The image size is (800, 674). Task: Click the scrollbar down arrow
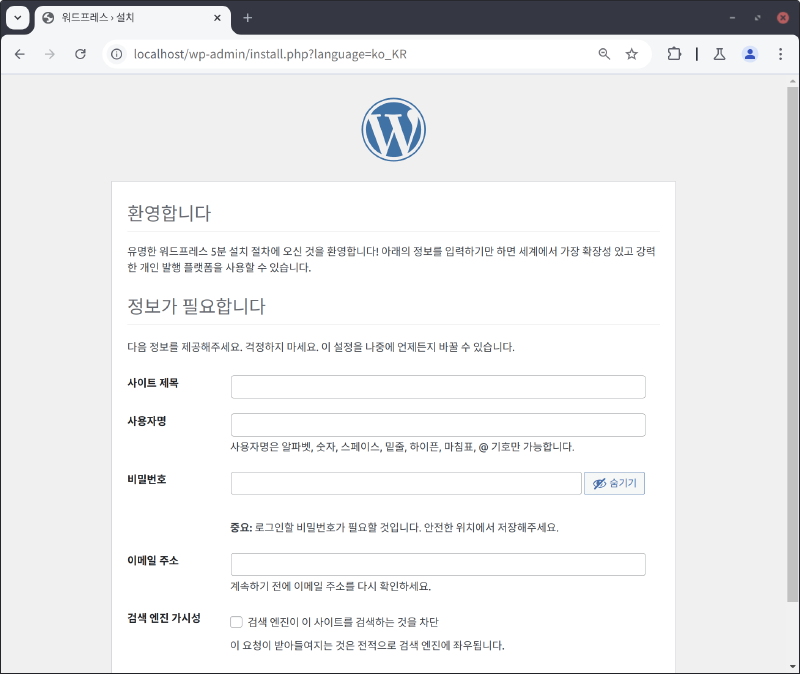click(792, 666)
